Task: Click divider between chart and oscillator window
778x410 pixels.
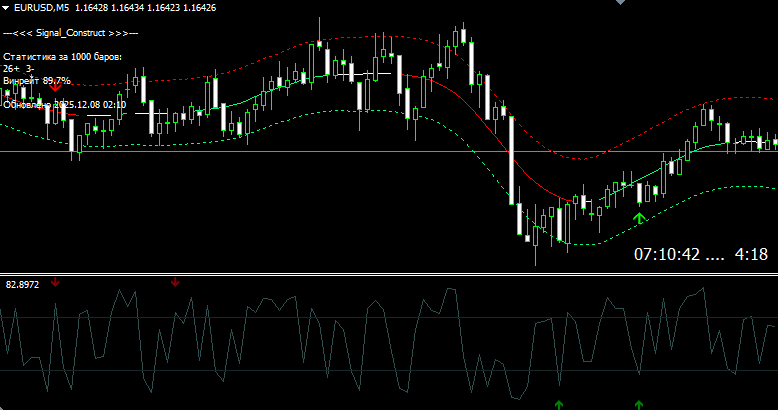Action: pos(389,273)
